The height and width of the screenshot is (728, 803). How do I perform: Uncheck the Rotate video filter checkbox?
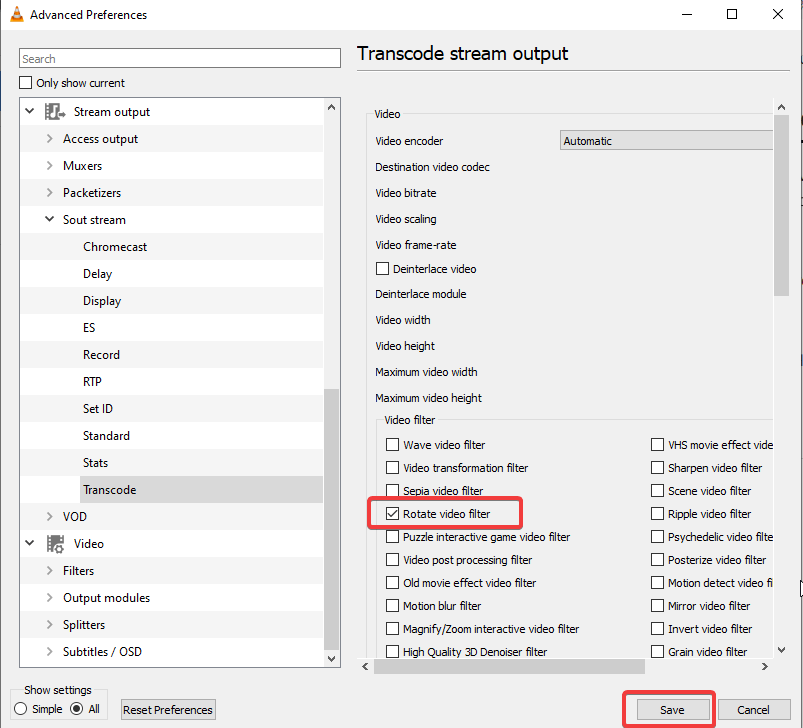click(392, 514)
